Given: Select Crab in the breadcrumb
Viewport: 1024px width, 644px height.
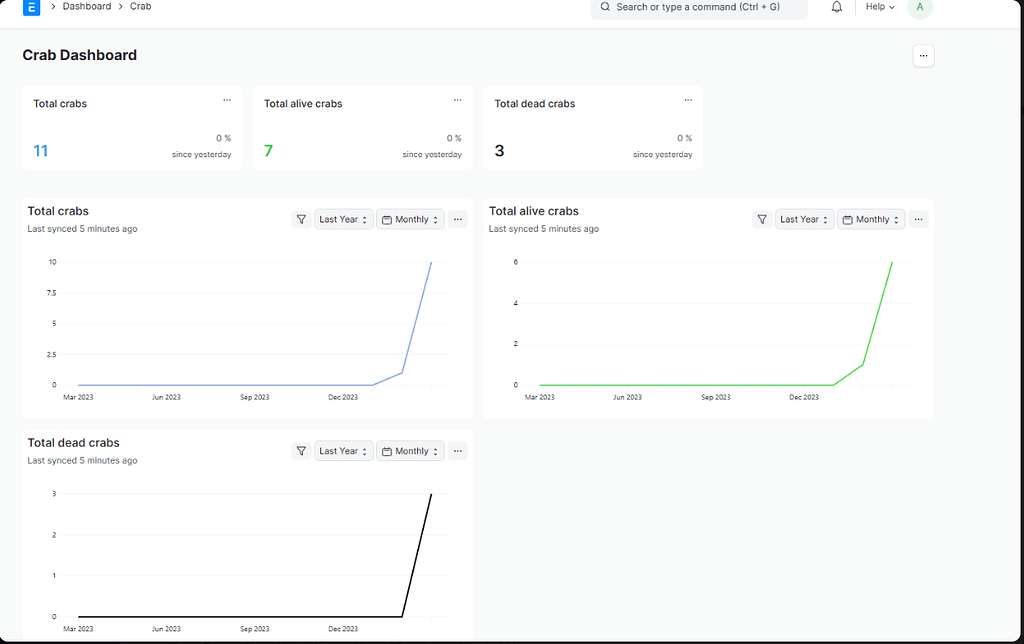Looking at the screenshot, I should (140, 7).
